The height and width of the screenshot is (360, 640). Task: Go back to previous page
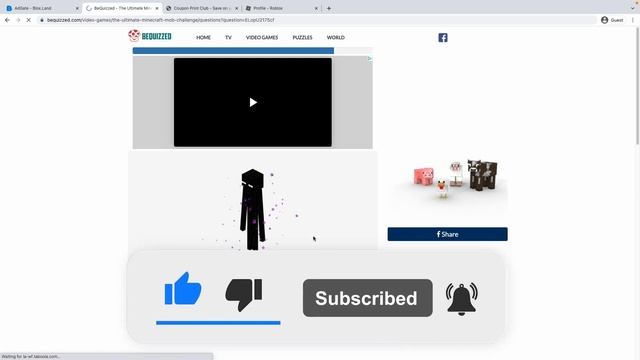7,20
